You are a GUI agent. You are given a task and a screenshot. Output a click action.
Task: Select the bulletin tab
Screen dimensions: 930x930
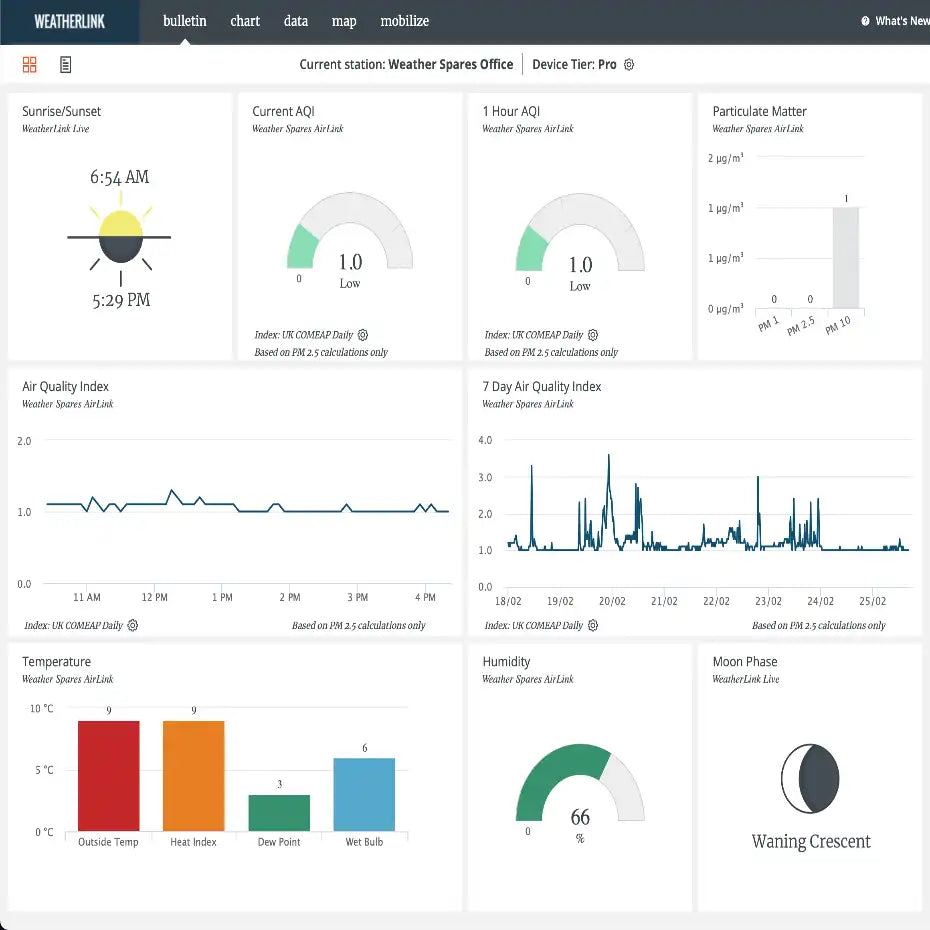tap(185, 21)
